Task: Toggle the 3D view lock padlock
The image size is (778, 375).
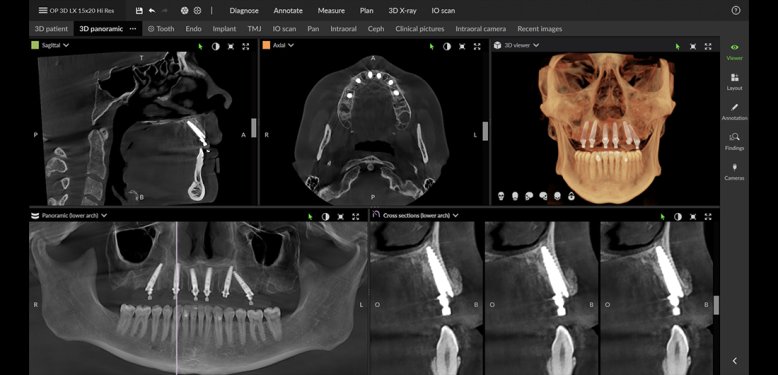Action: pos(571,196)
